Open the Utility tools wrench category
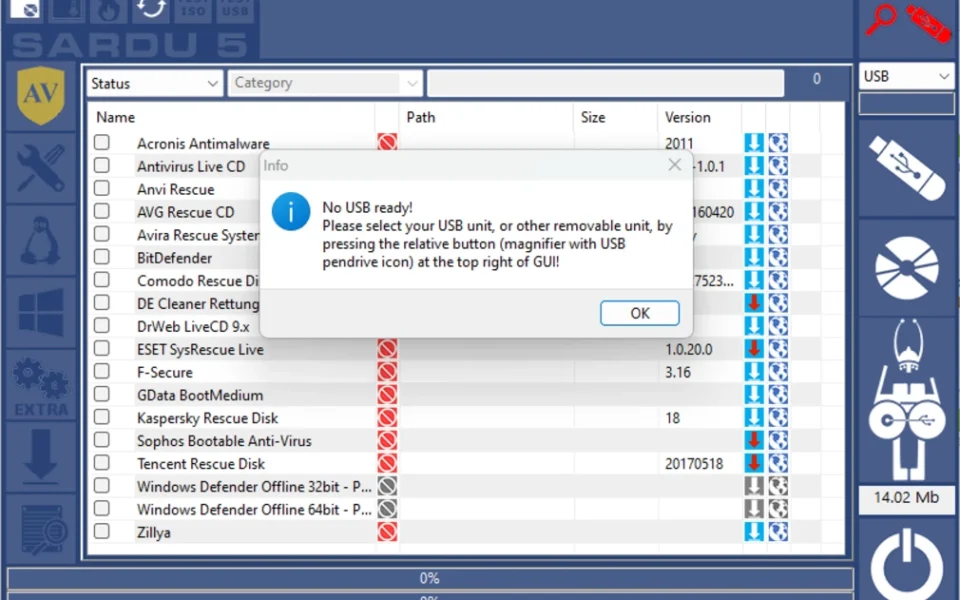Viewport: 960px width, 600px height. pos(40,167)
